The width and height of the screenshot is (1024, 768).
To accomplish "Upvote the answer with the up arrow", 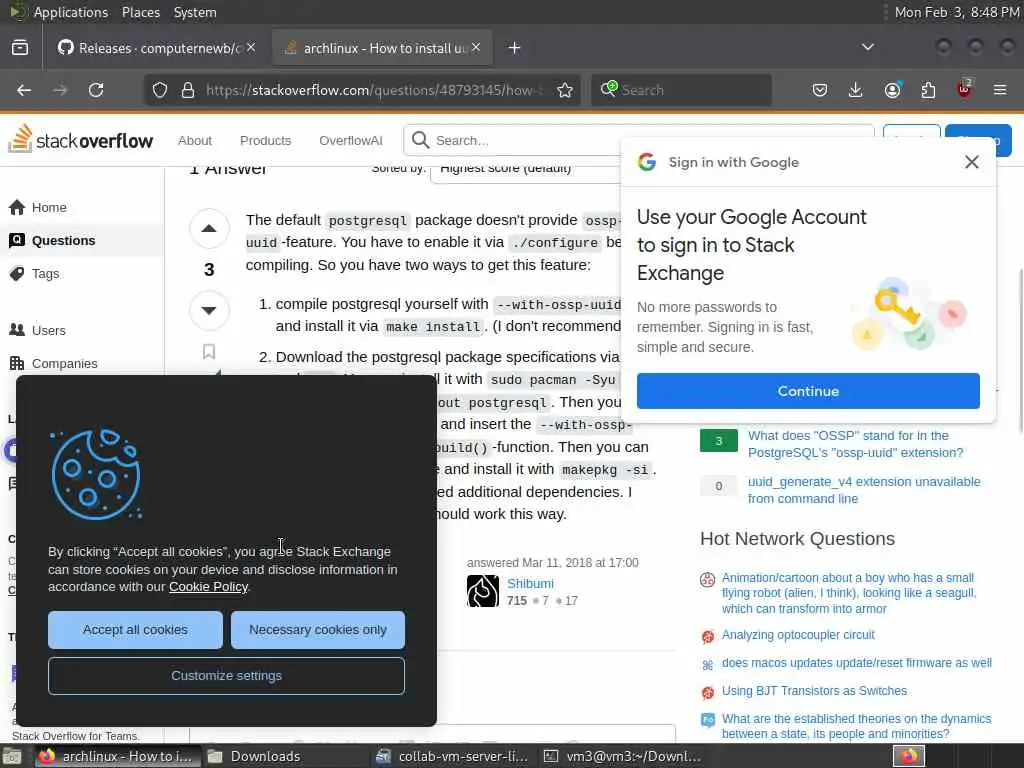I will 209,229.
